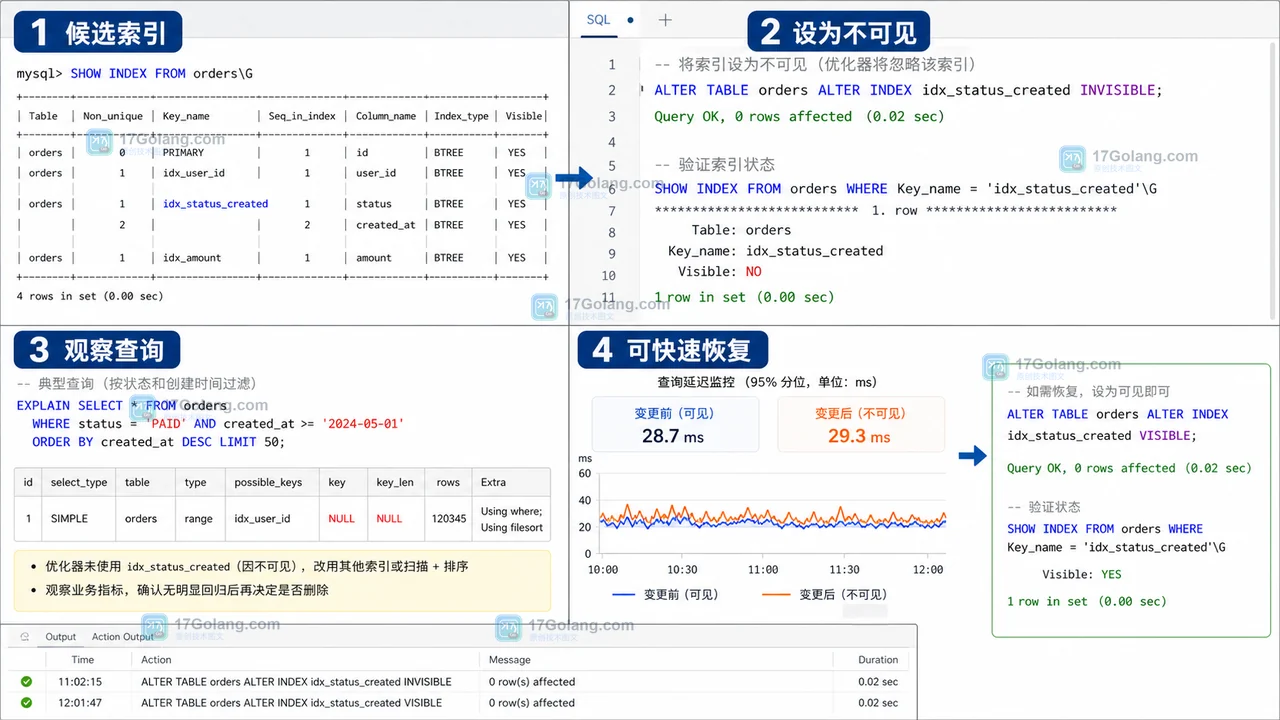Open the SQL editor tab
The width and height of the screenshot is (1280, 720).
(598, 20)
